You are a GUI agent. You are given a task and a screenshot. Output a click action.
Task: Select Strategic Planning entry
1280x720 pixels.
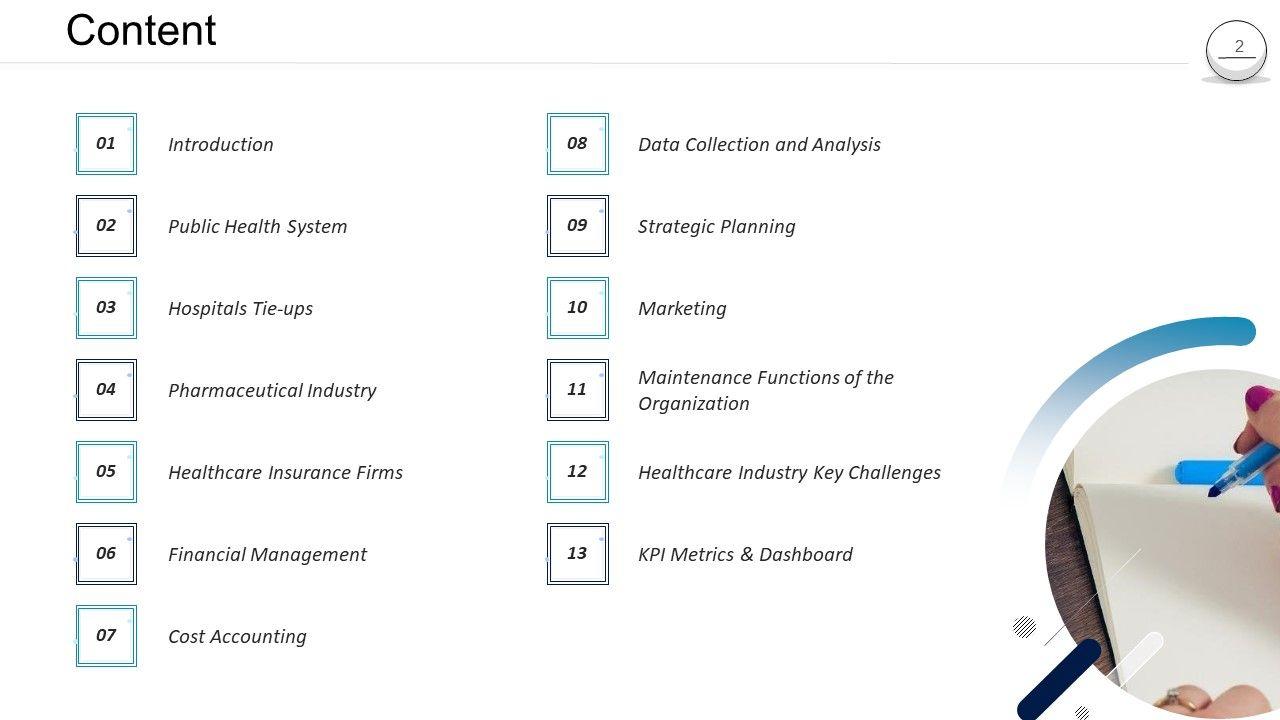coord(716,227)
